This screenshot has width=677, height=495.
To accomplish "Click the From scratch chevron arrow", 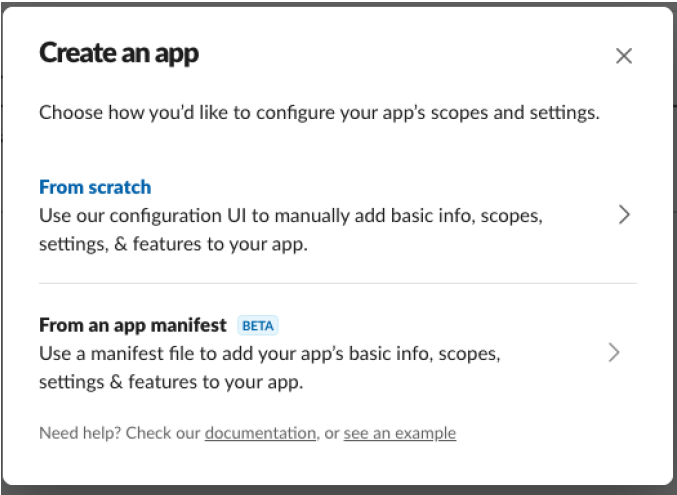I will pyautogui.click(x=624, y=214).
